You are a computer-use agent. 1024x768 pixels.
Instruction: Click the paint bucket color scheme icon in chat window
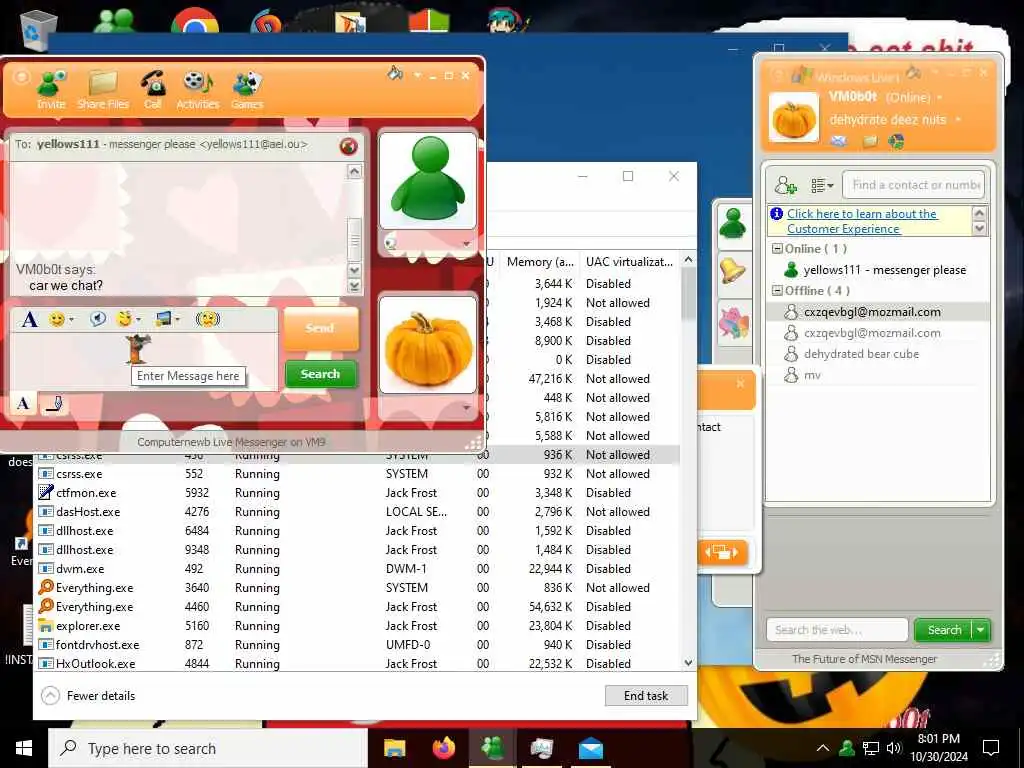pyautogui.click(x=395, y=74)
